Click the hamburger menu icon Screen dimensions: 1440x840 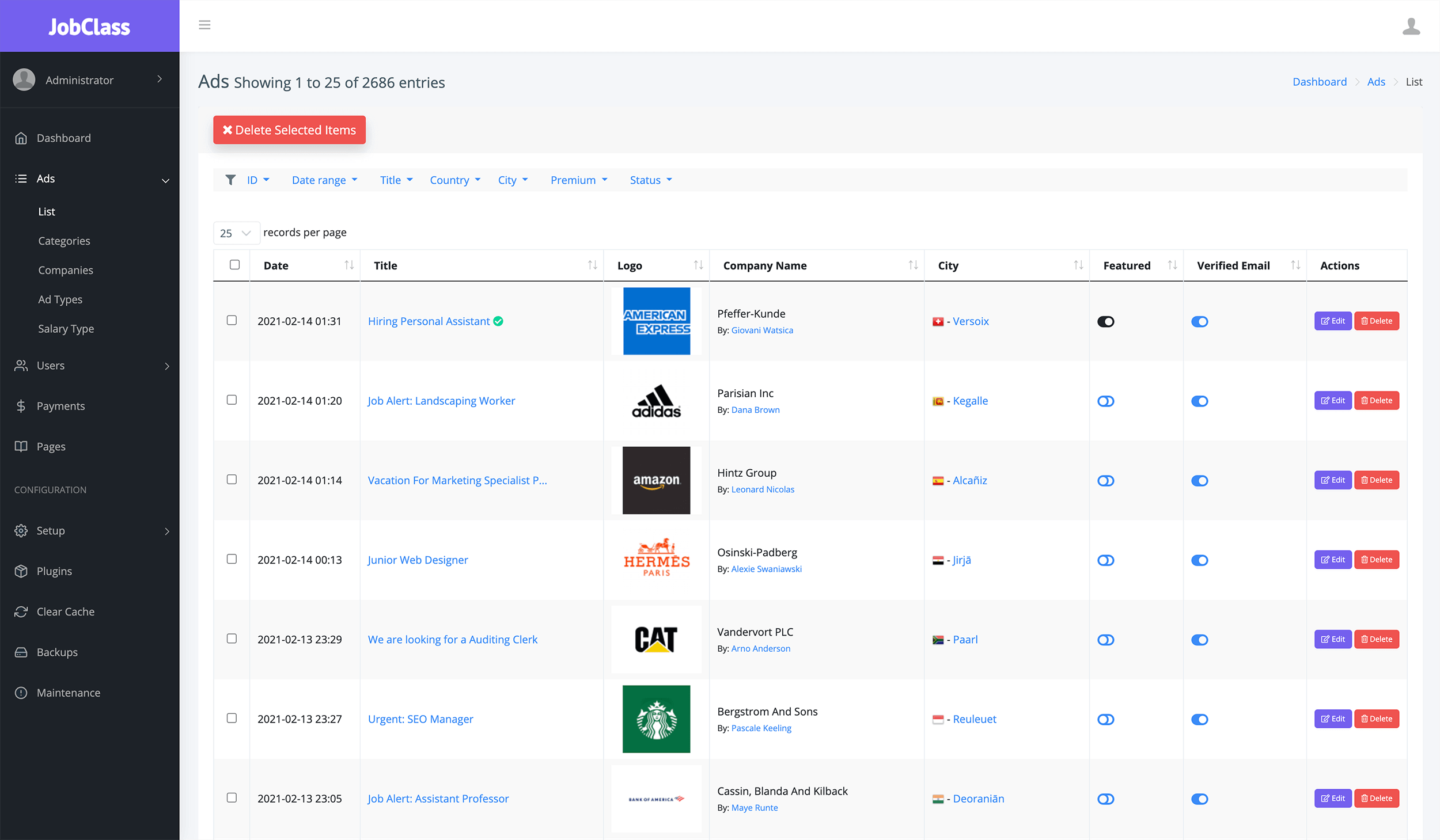(204, 25)
